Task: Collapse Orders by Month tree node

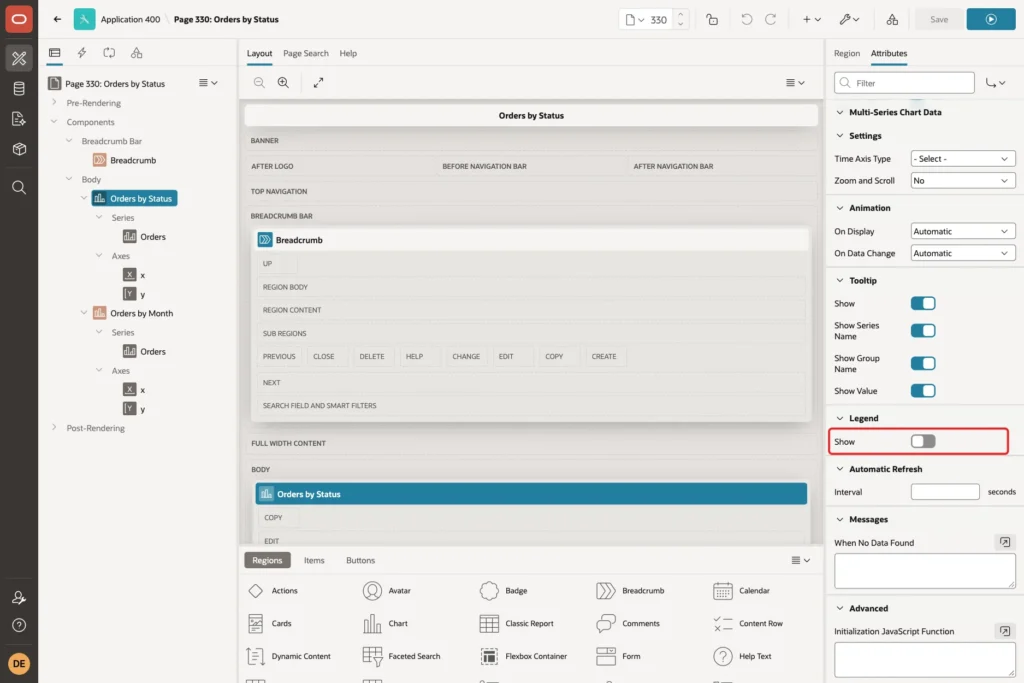Action: pos(84,313)
